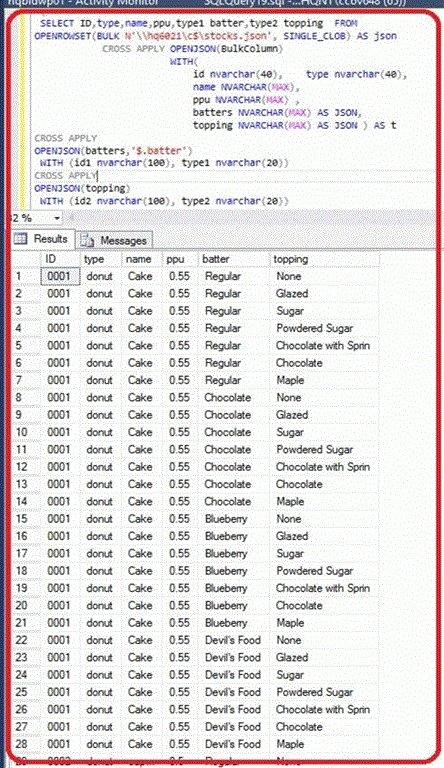This screenshot has height=768, width=444.
Task: Switch to the Results tab
Action: point(42,239)
